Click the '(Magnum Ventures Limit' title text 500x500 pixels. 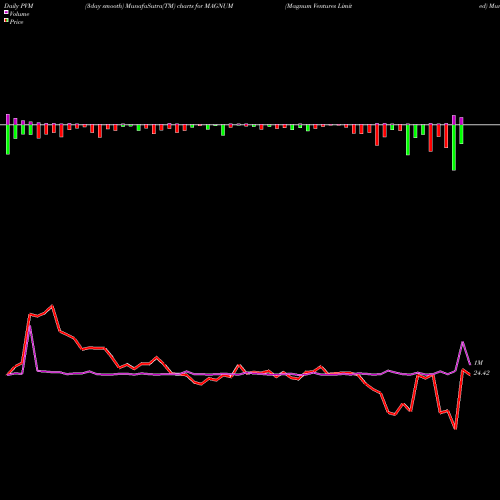pos(319,6)
